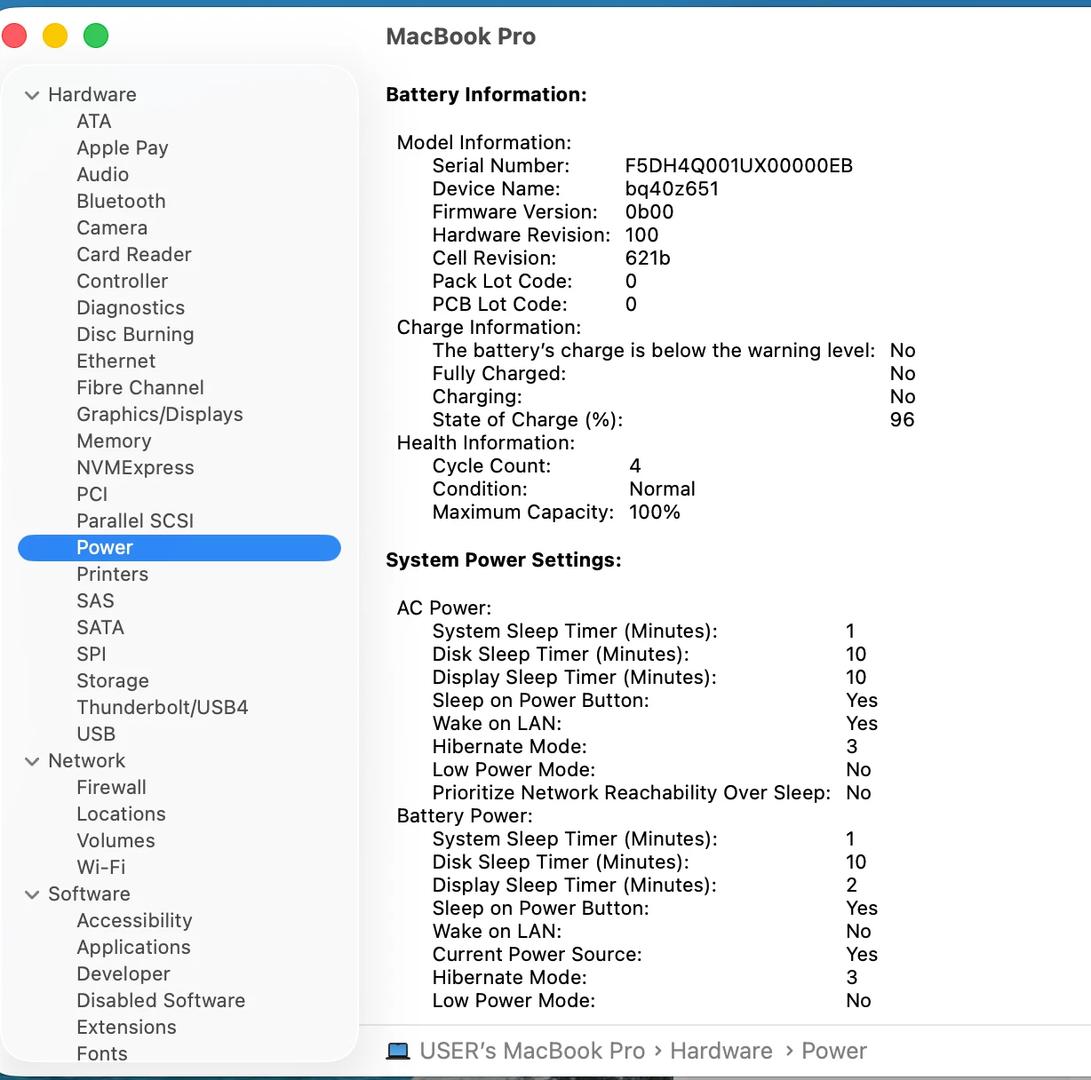Select Memory in the sidebar
1091x1080 pixels.
click(113, 441)
